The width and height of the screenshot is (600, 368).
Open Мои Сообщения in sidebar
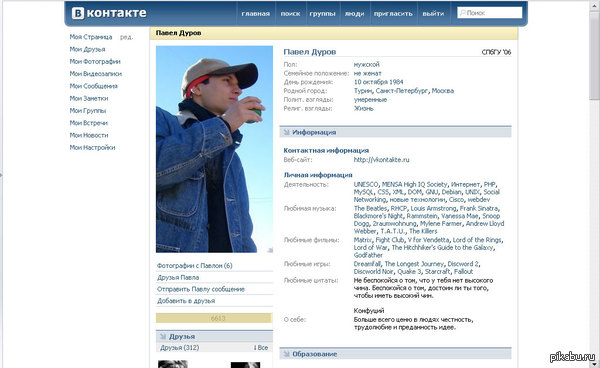[x=93, y=86]
